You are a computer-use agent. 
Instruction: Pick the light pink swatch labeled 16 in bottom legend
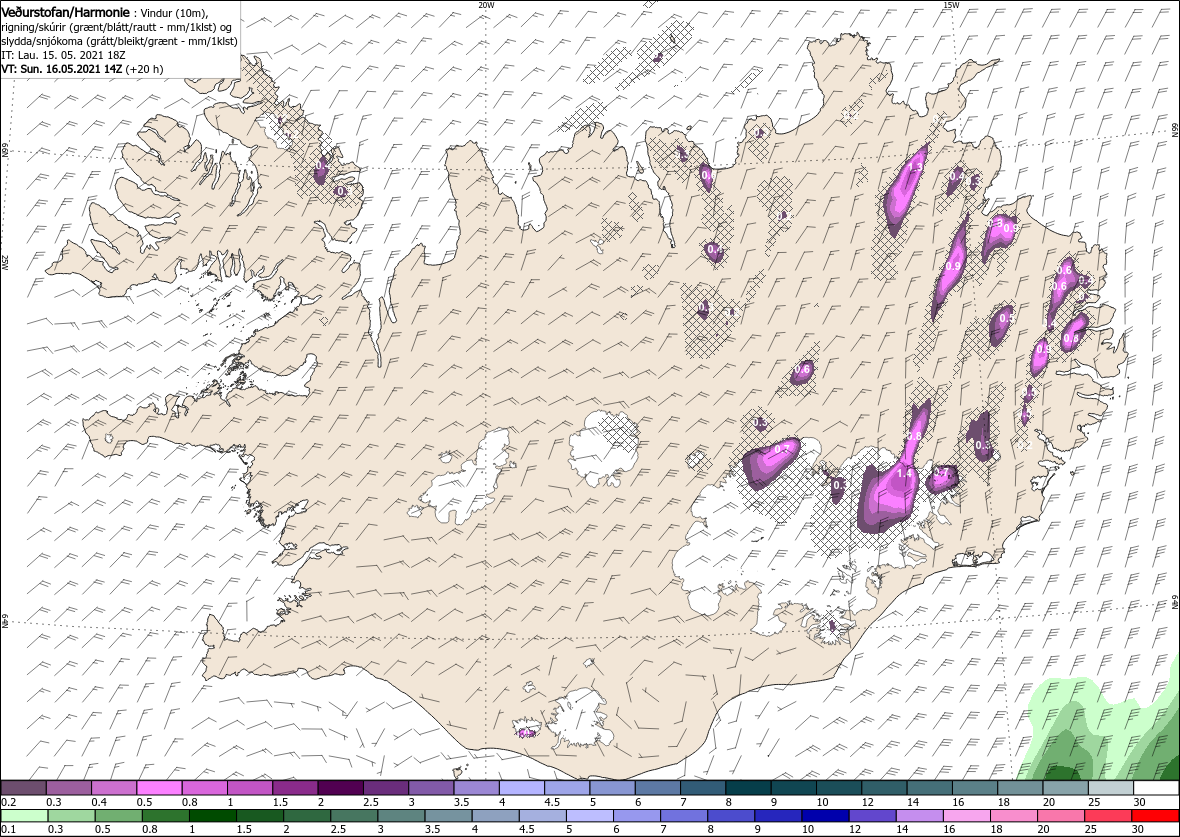click(967, 816)
